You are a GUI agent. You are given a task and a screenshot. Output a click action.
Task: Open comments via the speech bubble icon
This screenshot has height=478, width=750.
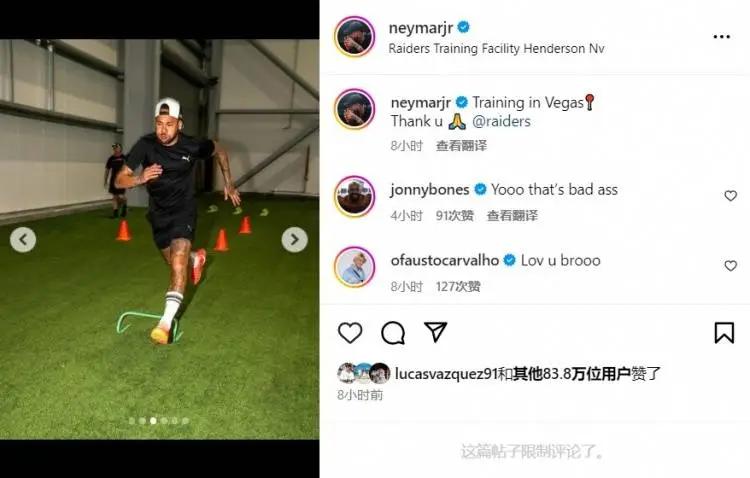click(x=393, y=333)
